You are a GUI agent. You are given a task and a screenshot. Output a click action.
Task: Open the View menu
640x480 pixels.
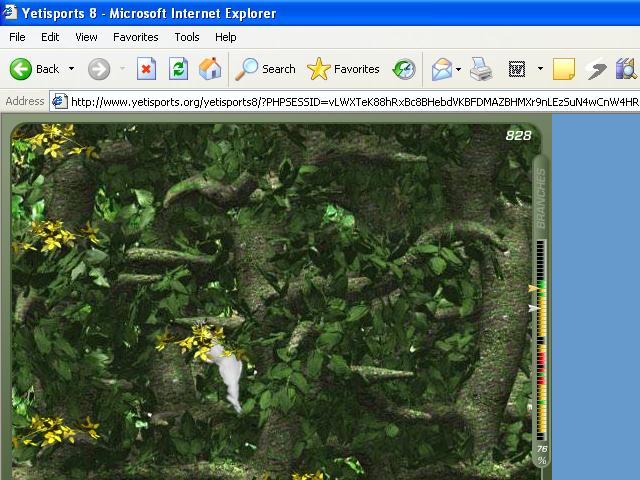[86, 37]
